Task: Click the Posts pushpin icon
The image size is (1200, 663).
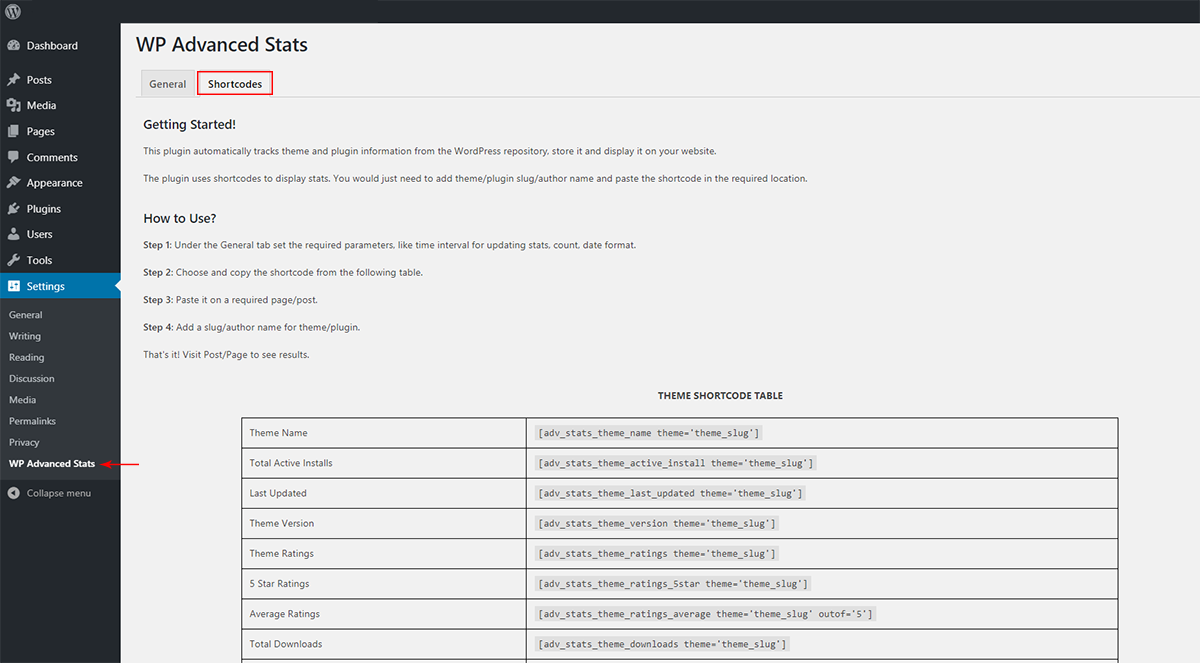Action: (x=13, y=80)
